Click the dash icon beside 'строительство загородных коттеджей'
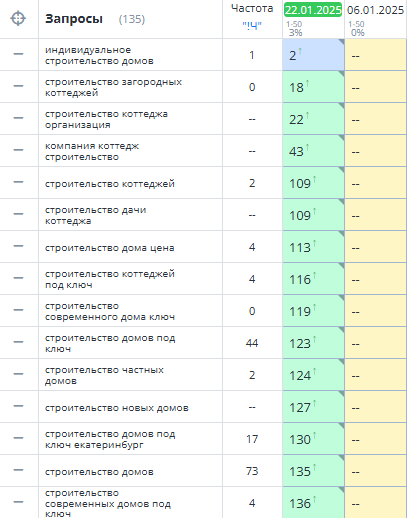Screen dimensions: 408x518 18,86
